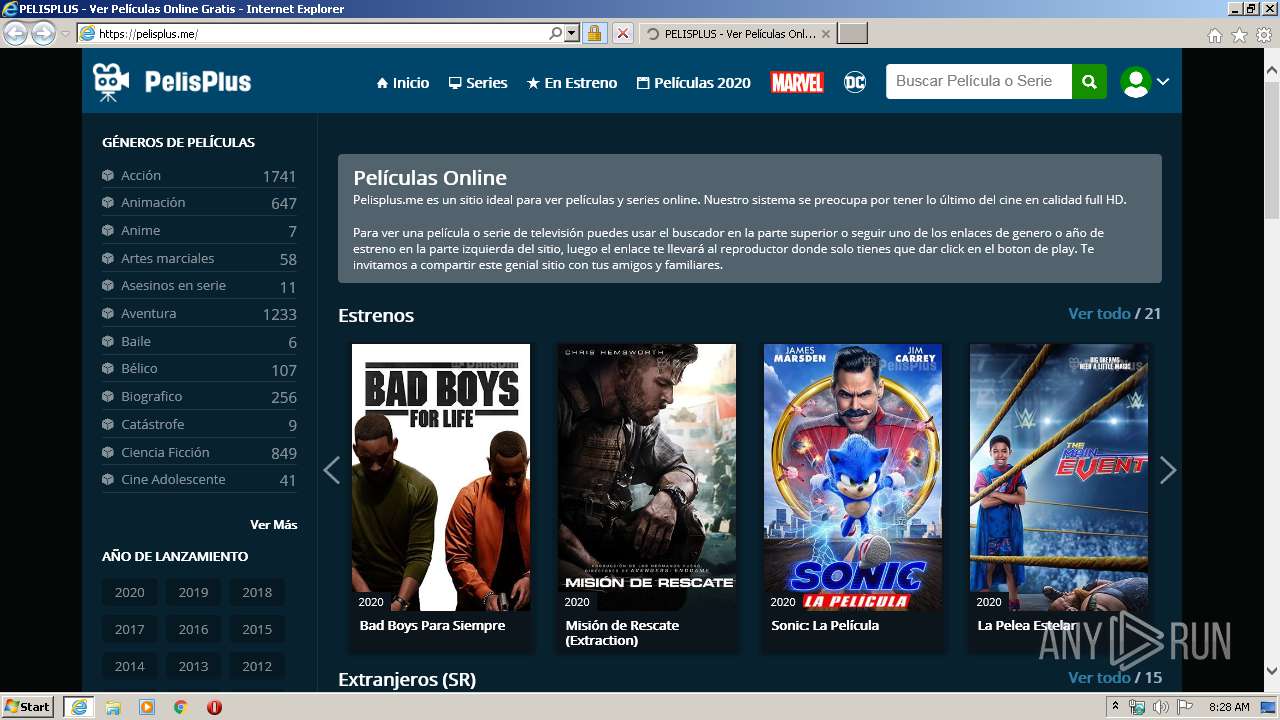This screenshot has width=1280, height=720.
Task: Open the taskbar file explorer icon
Action: tap(113, 707)
